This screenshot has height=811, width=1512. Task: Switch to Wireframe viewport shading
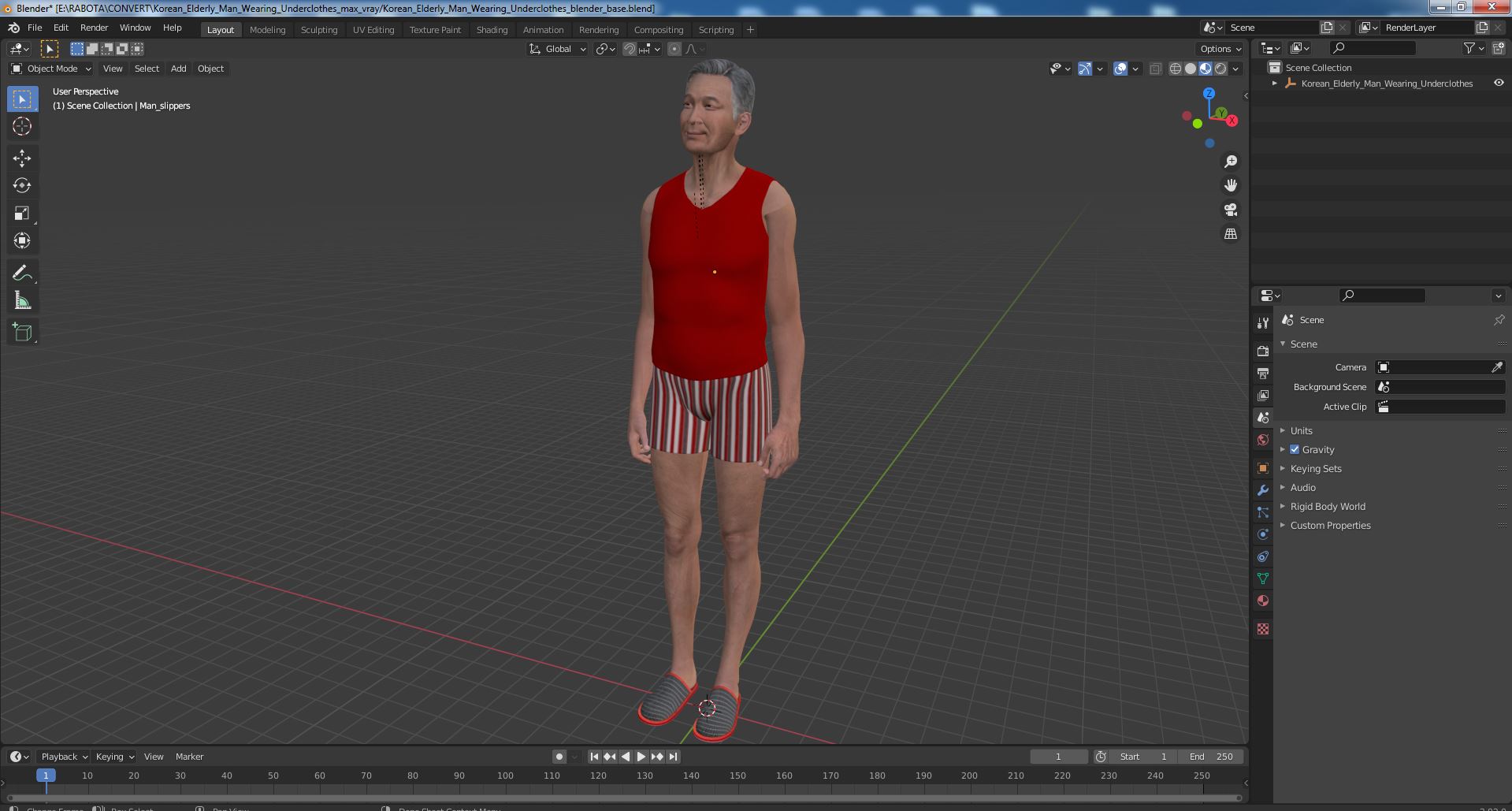1176,69
